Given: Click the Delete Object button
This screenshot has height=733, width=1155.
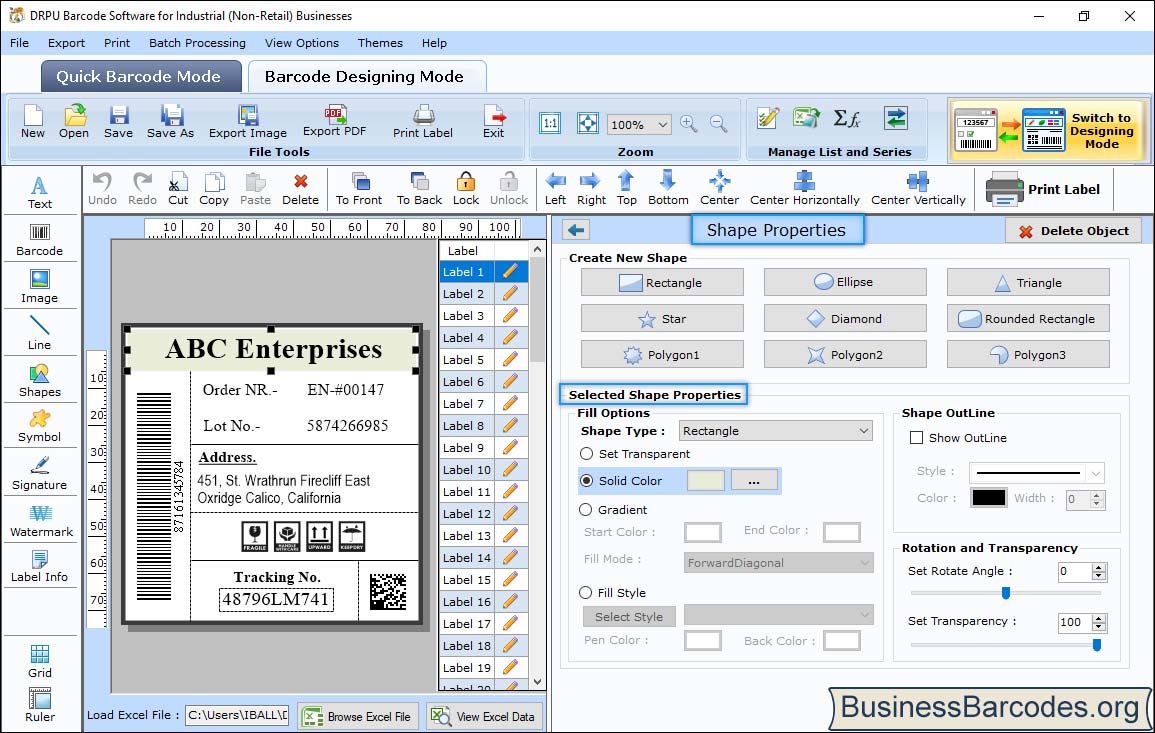Looking at the screenshot, I should coord(1073,231).
